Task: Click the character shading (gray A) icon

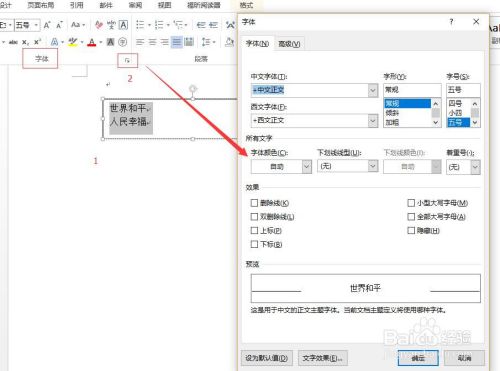Action: click(x=110, y=42)
